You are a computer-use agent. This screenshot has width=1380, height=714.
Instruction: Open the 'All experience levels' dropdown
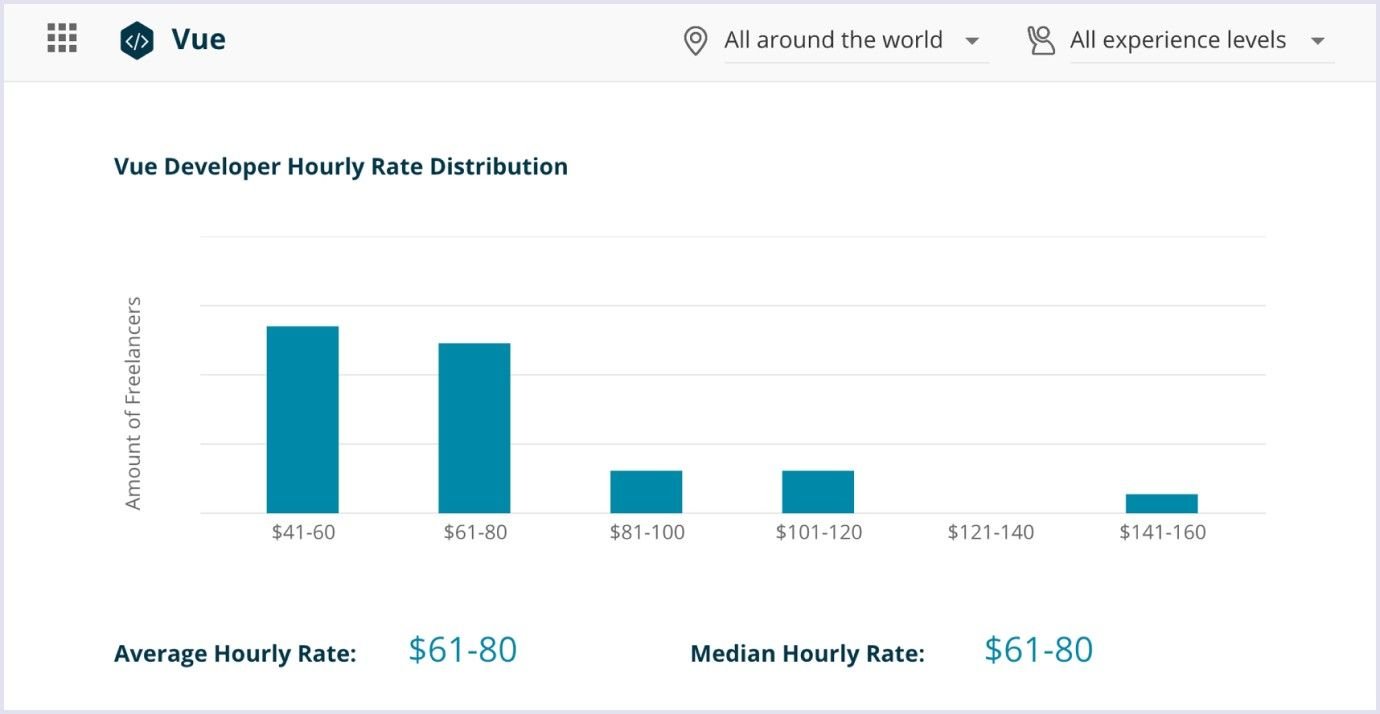point(1202,41)
